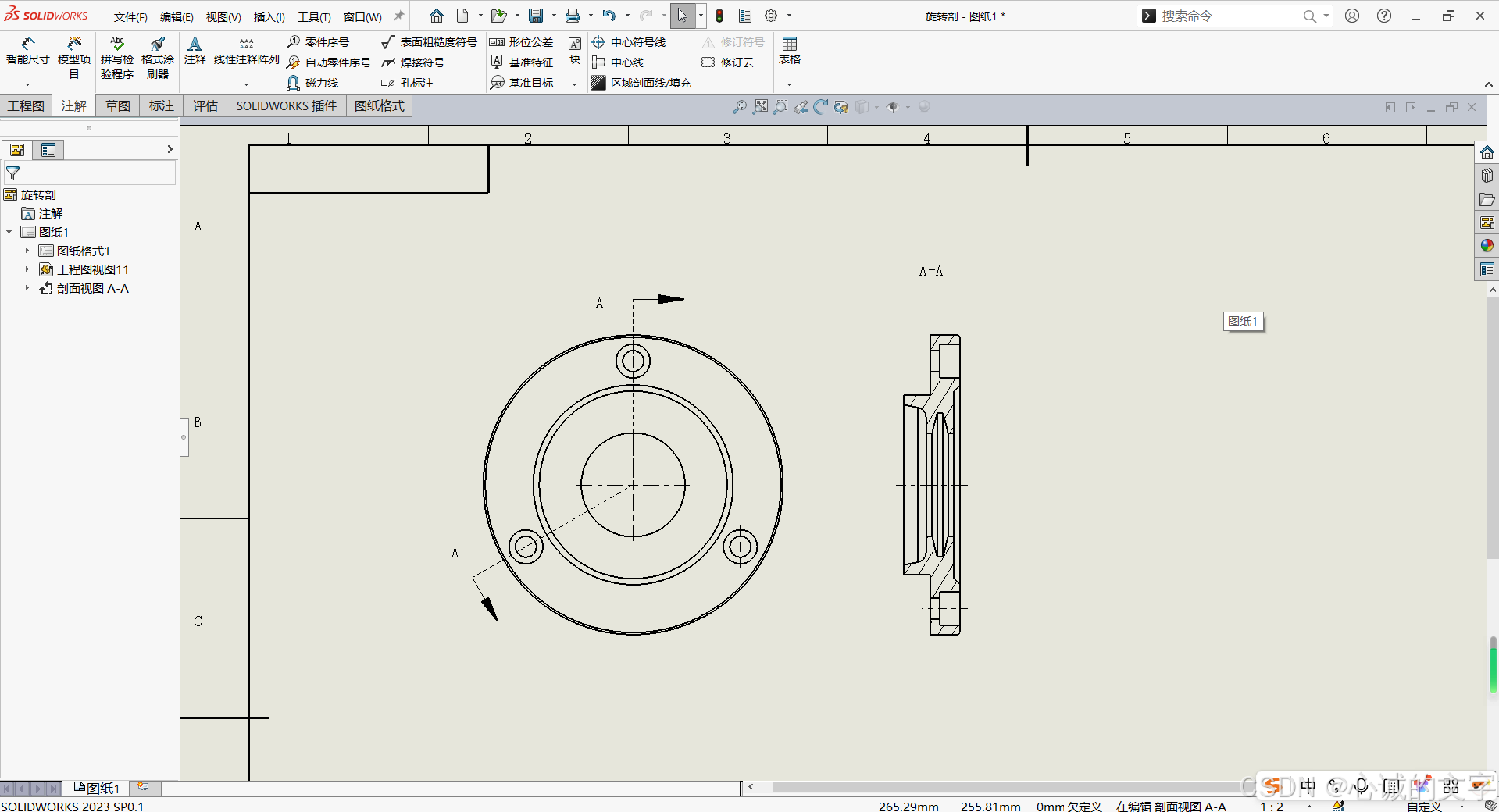Screen dimensions: 1499x812
Task: Switch to the SOLIDWORKS 插件 tab
Action: point(287,106)
